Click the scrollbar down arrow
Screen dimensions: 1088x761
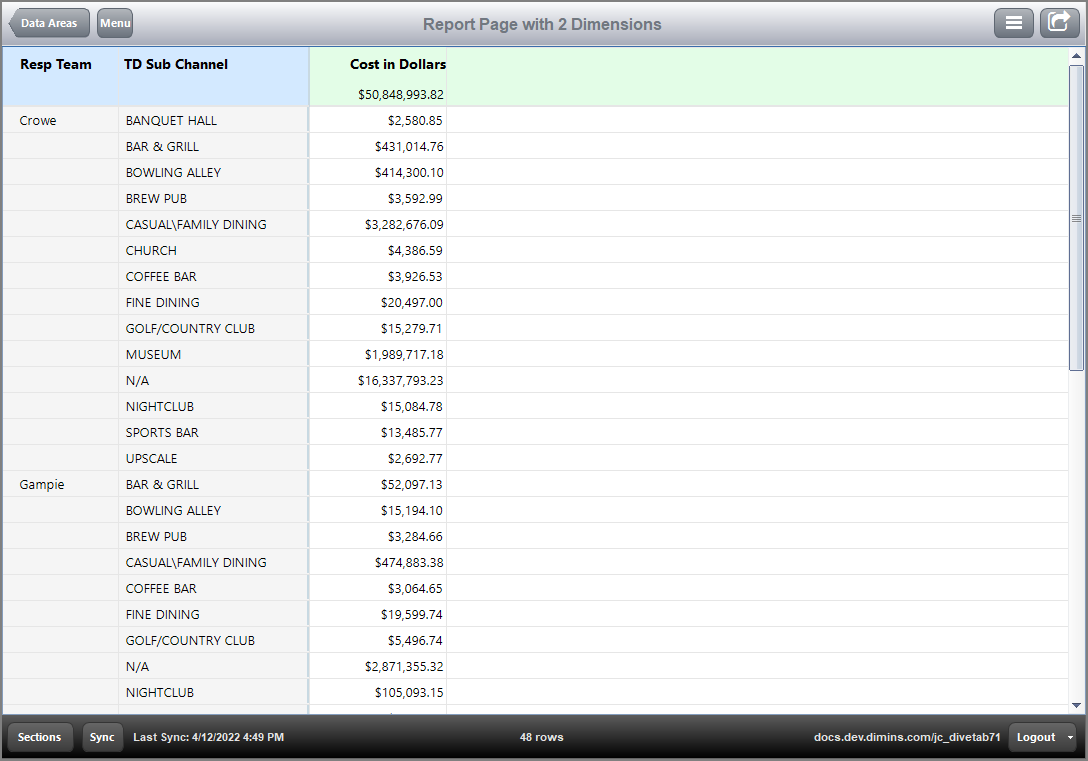[1076, 706]
